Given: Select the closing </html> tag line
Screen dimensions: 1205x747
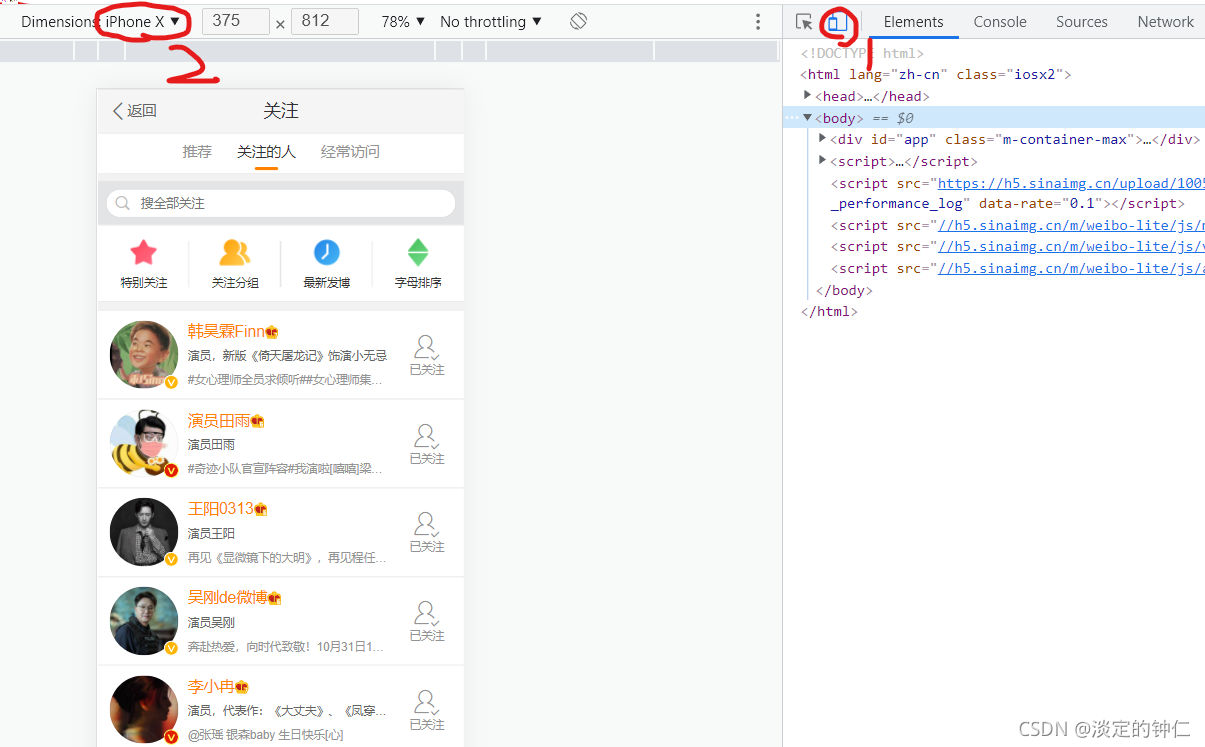Looking at the screenshot, I should tap(829, 311).
